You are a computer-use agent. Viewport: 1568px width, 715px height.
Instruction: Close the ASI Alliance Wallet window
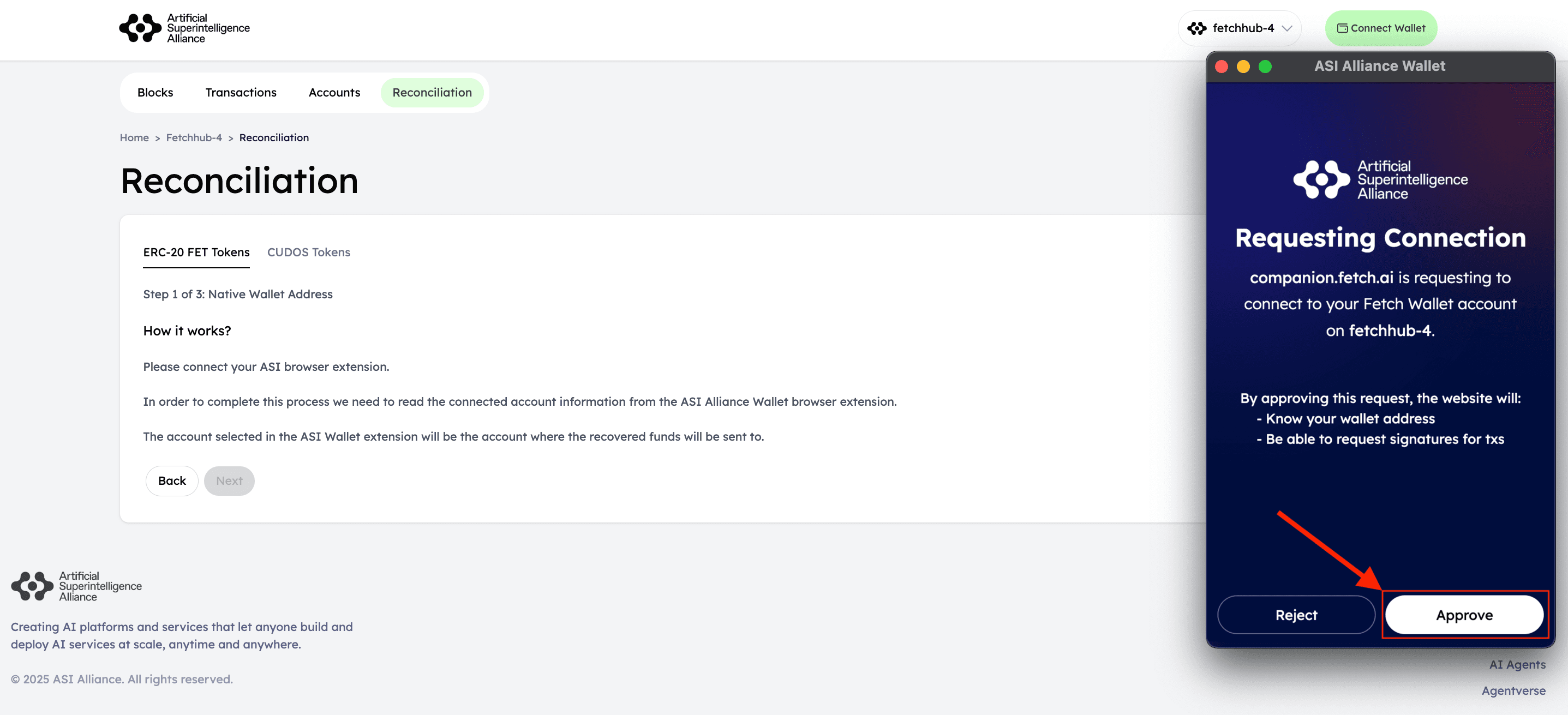1221,67
